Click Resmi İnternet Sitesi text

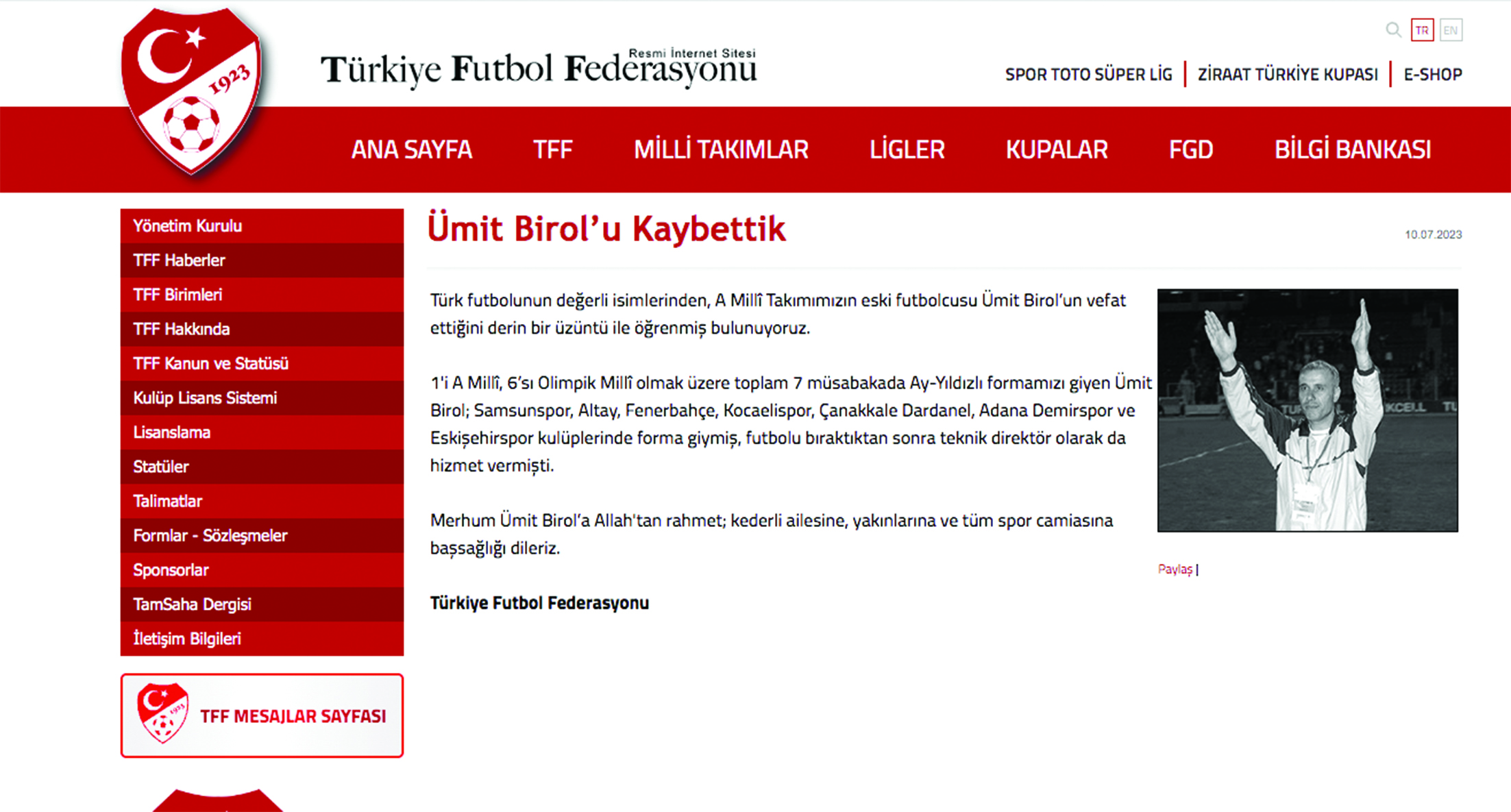(692, 53)
